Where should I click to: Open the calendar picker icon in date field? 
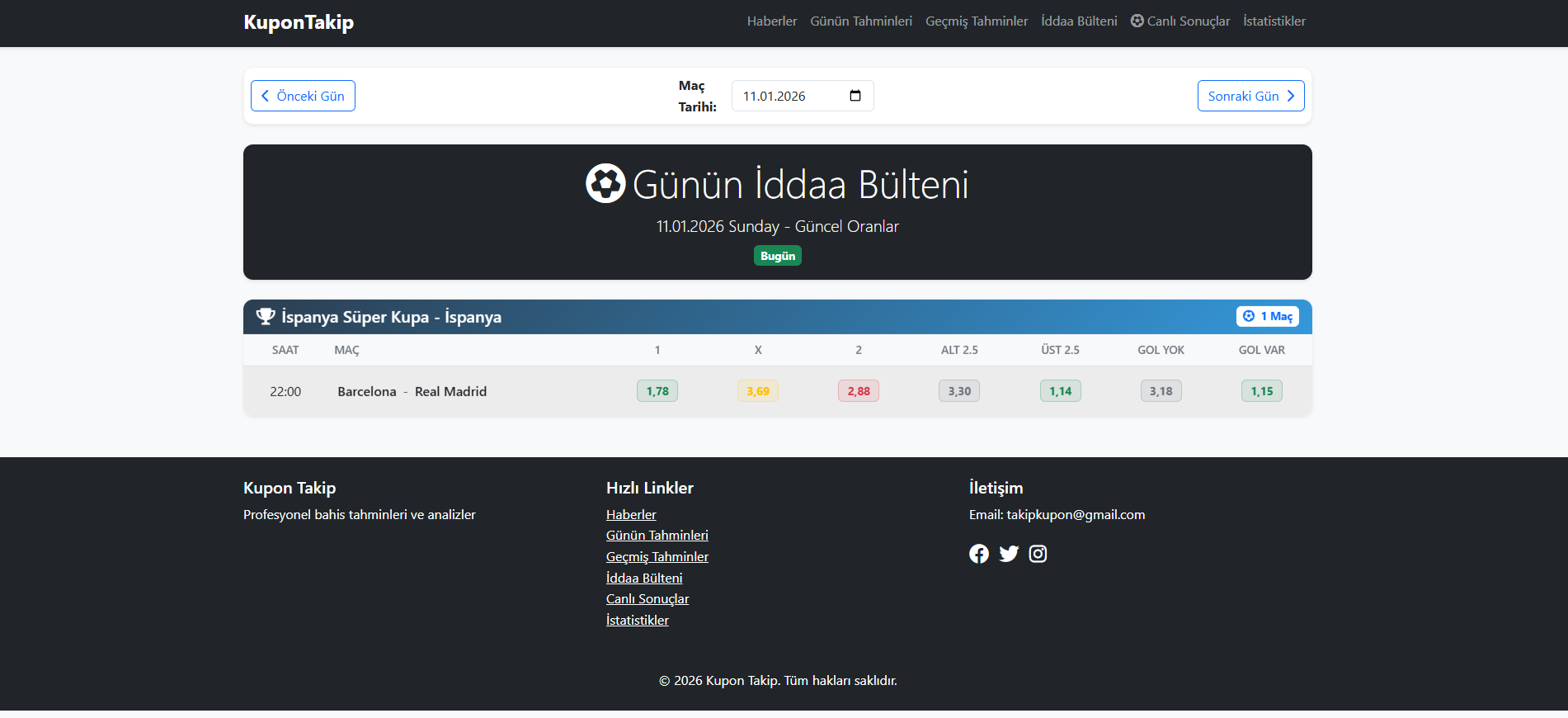[855, 96]
